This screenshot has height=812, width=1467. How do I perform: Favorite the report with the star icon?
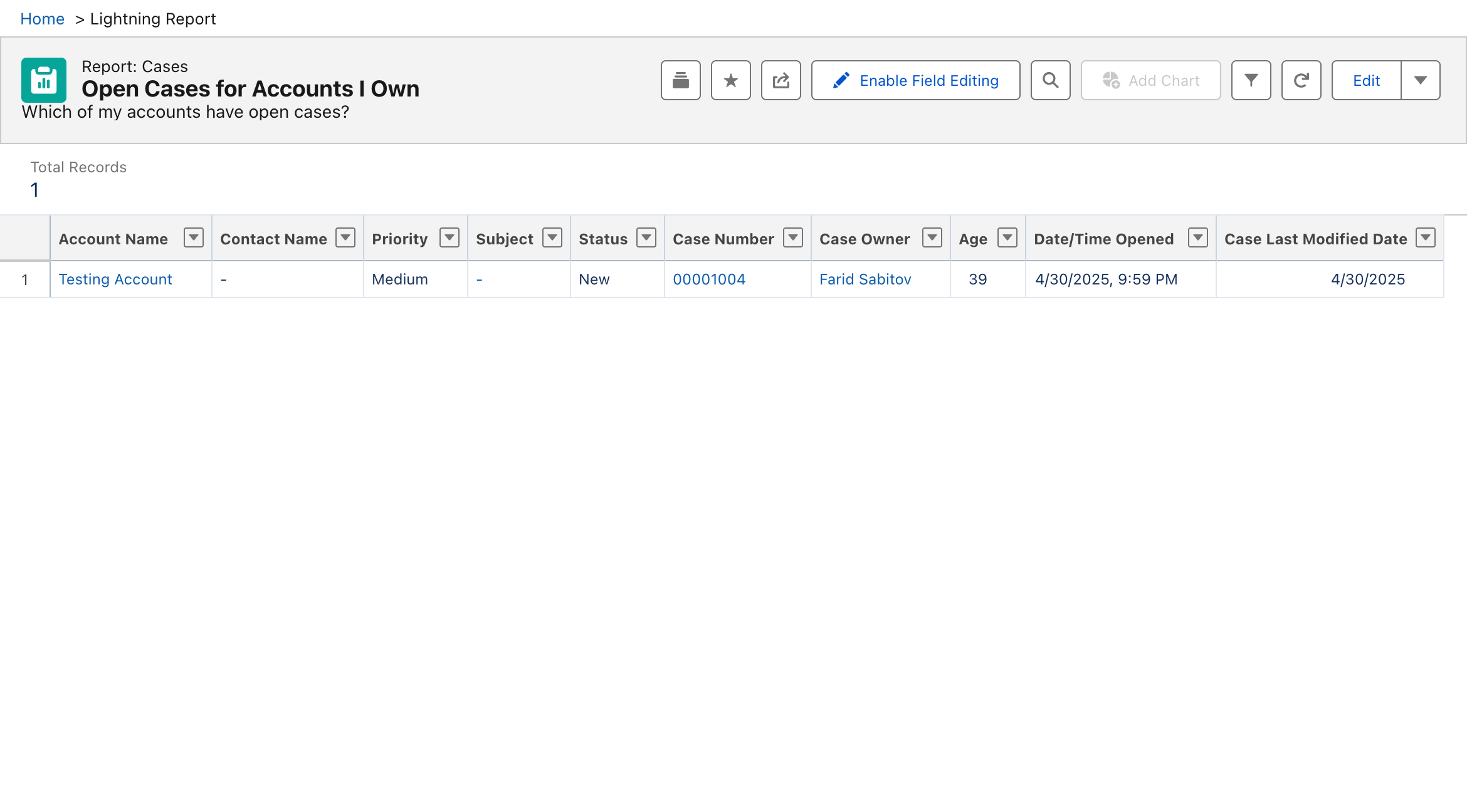click(730, 80)
